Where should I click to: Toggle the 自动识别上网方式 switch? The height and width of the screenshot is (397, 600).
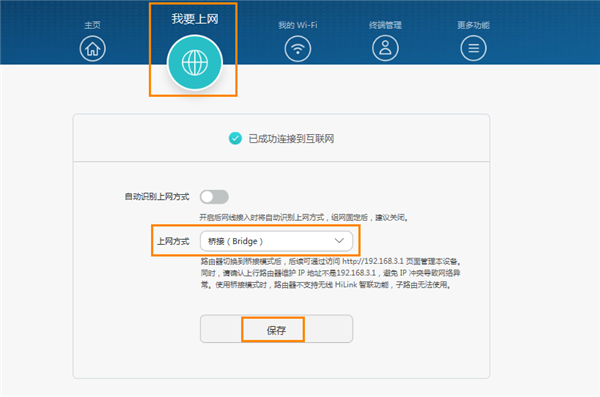tap(214, 197)
